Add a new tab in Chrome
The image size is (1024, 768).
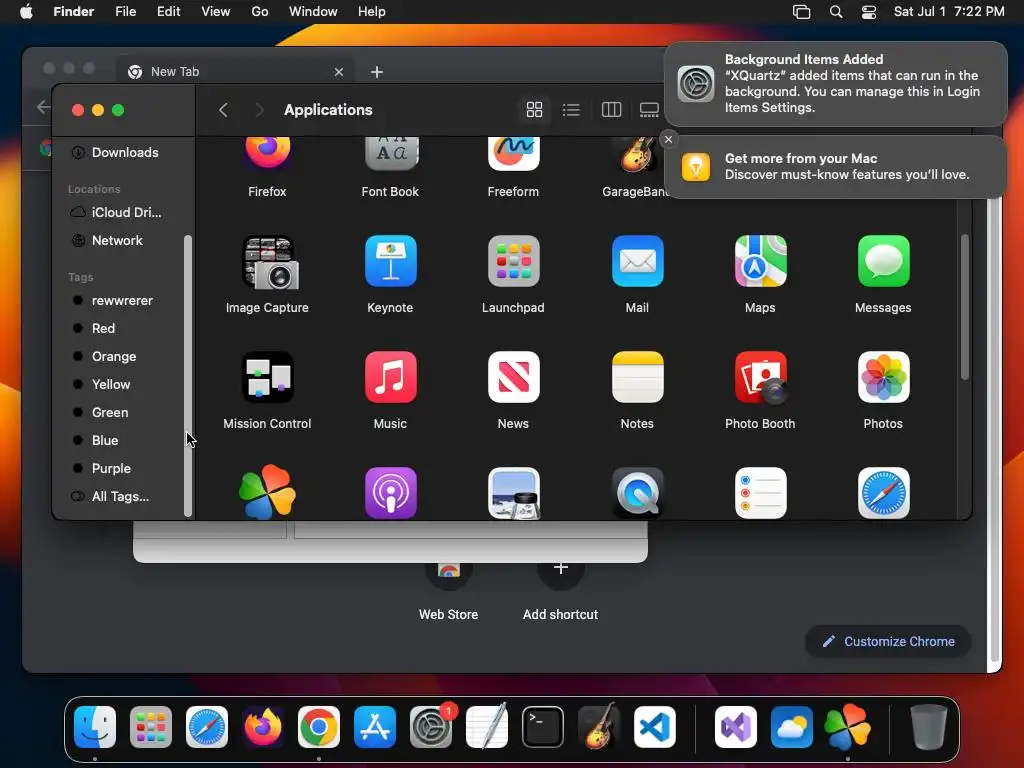pyautogui.click(x=377, y=72)
